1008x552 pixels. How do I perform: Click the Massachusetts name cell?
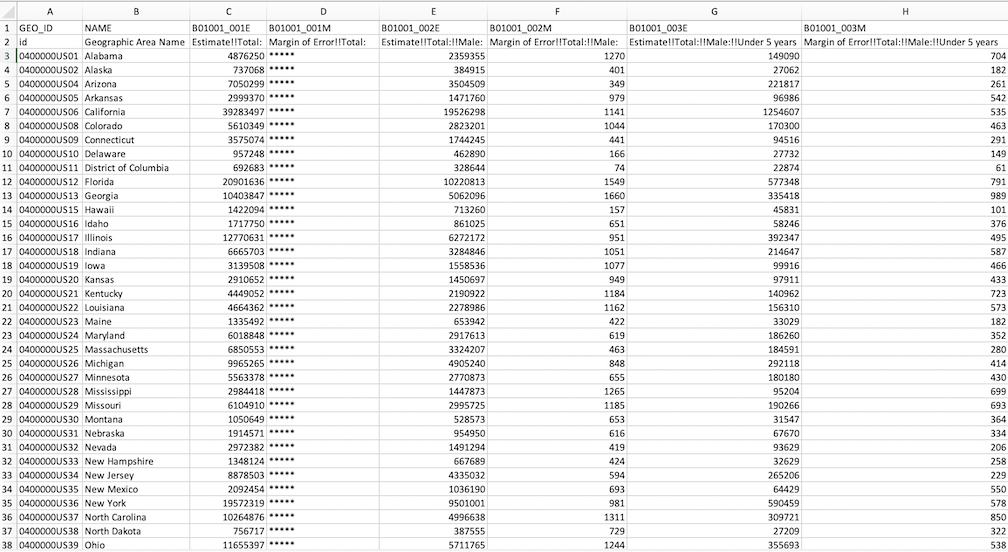(x=135, y=350)
